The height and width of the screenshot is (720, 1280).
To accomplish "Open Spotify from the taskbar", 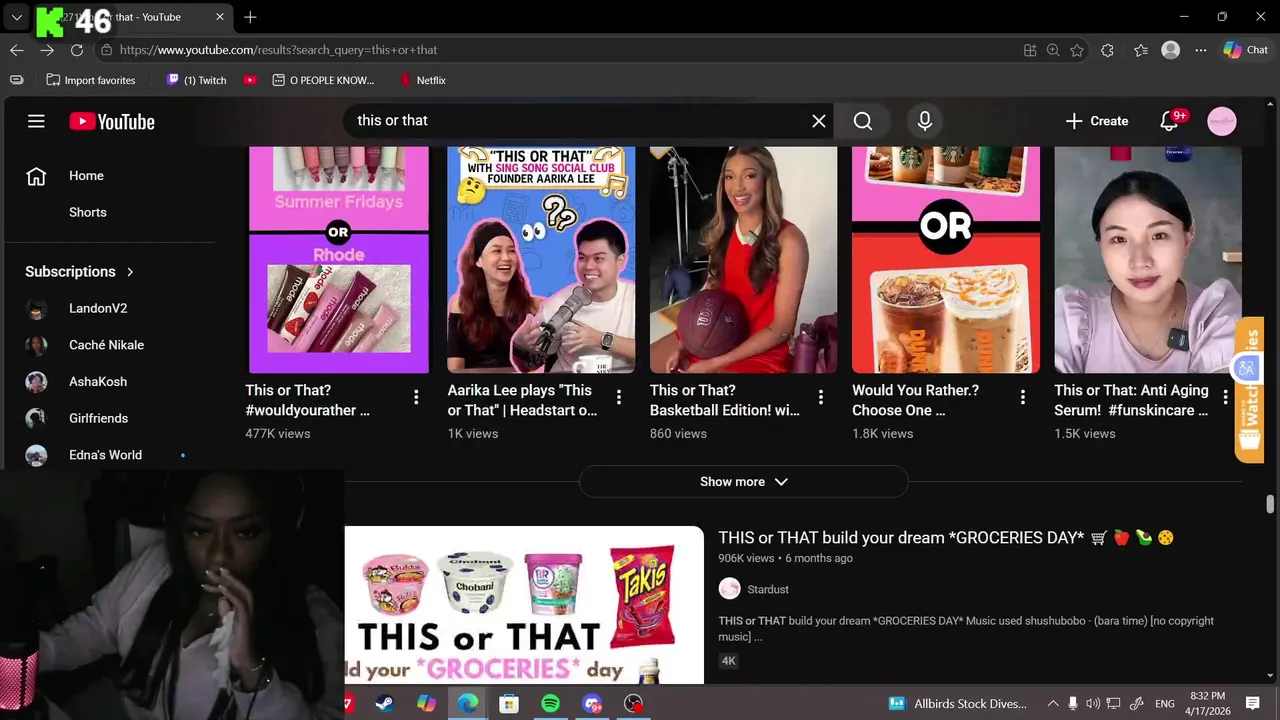I will click(550, 704).
